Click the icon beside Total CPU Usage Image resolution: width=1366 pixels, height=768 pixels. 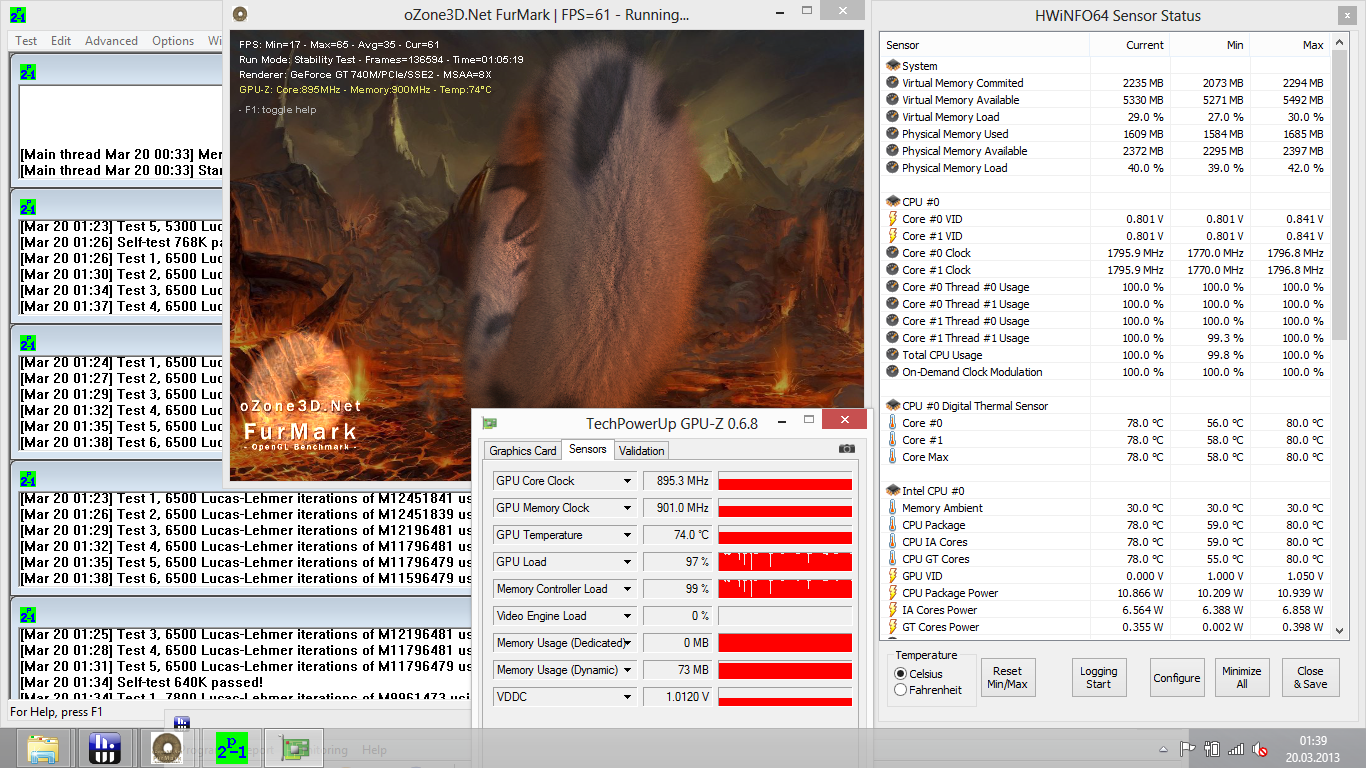point(893,355)
